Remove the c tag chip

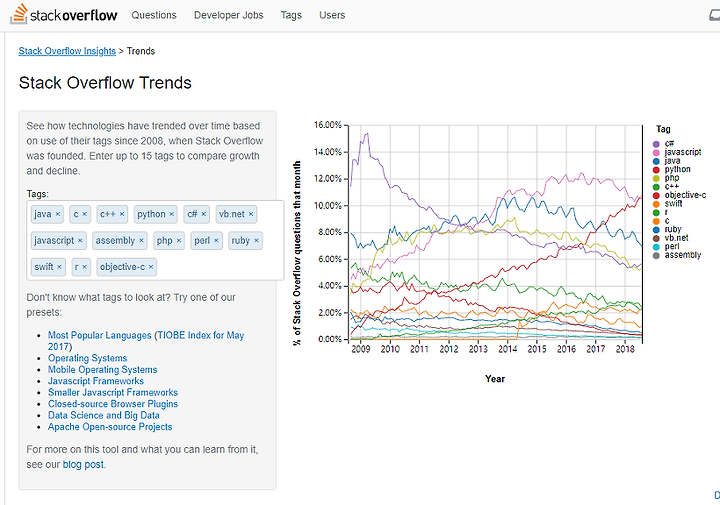(84, 214)
